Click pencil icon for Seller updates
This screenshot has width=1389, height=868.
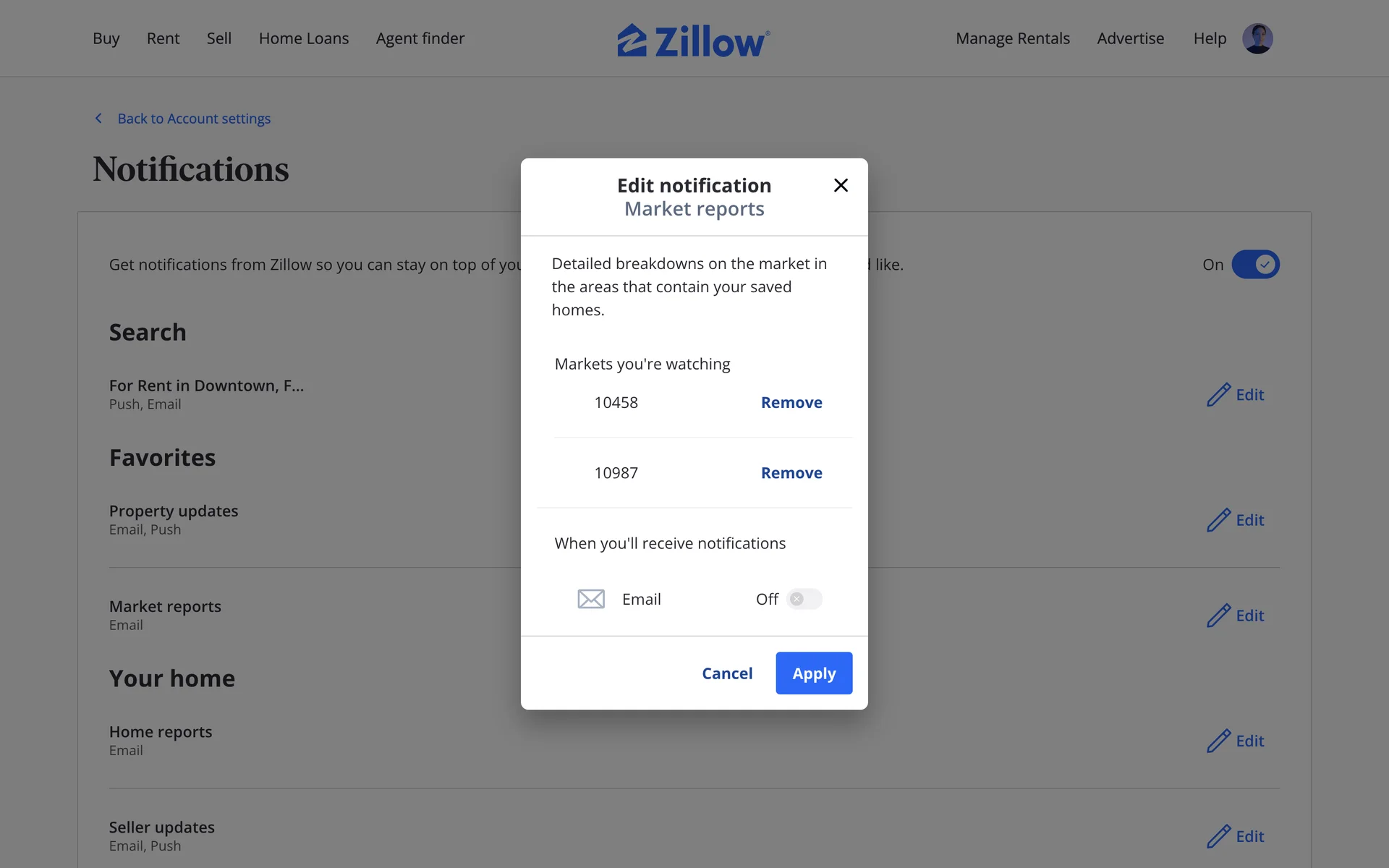click(1218, 836)
